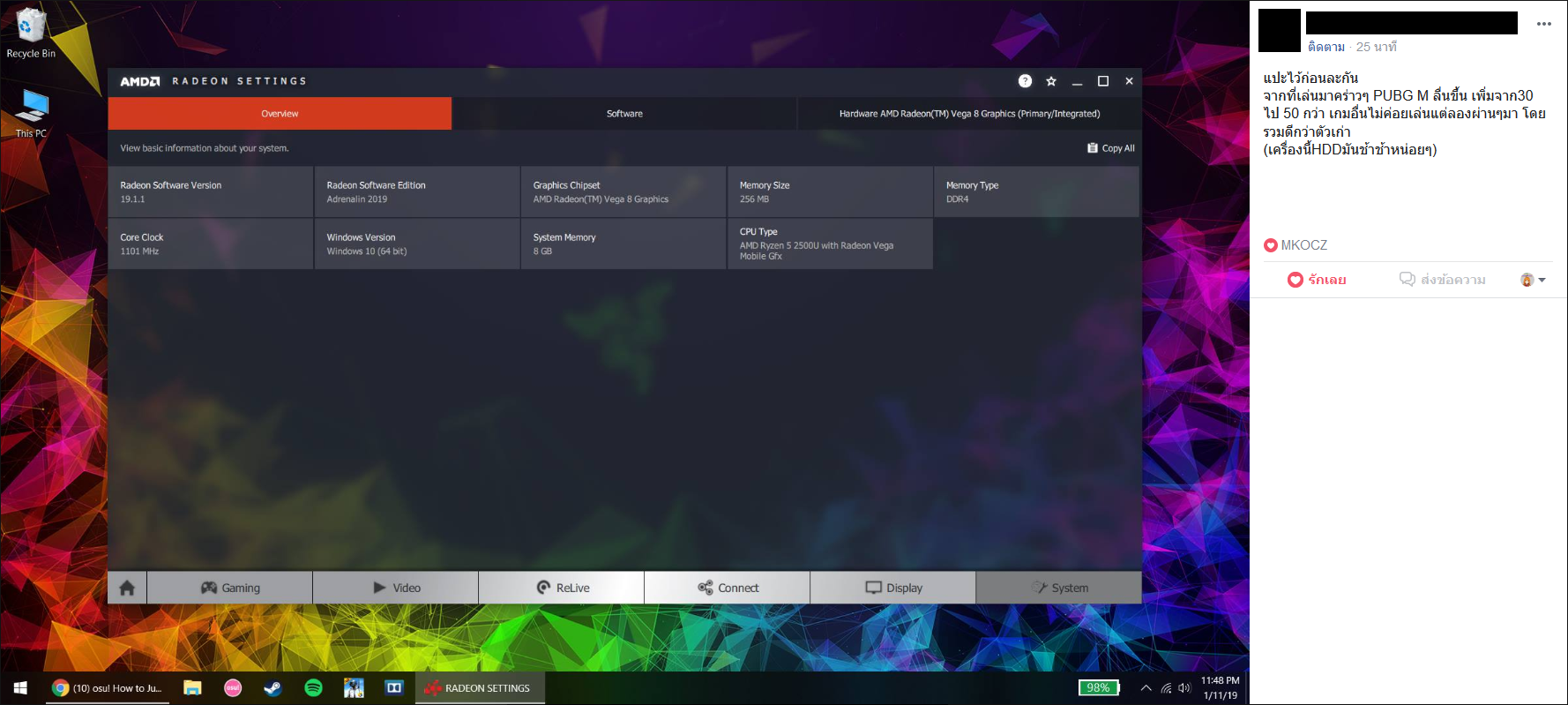The image size is (1568, 705).
Task: Click 'View basic information about your system' text
Action: pos(205,148)
